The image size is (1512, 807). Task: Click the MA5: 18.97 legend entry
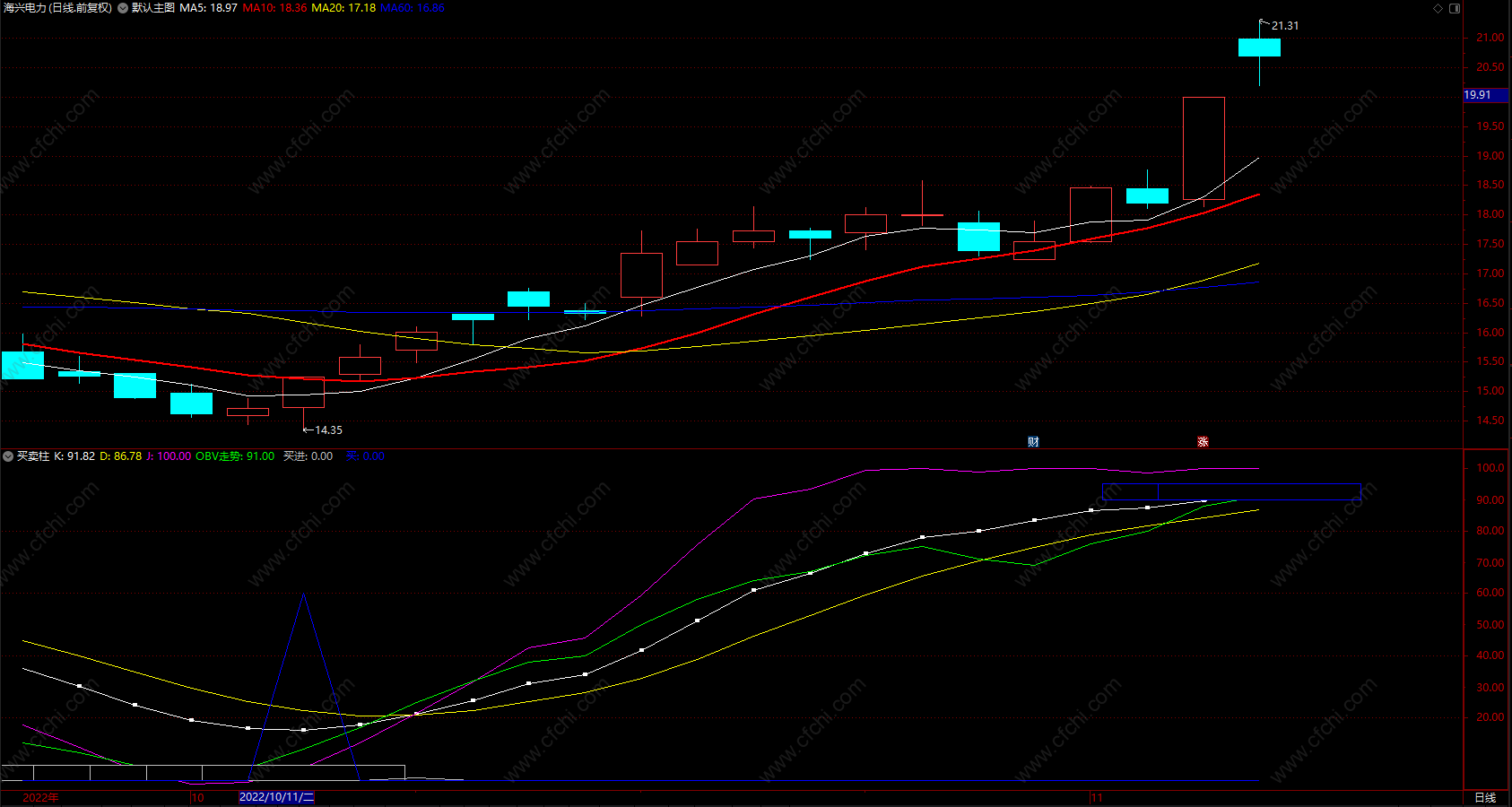[208, 8]
